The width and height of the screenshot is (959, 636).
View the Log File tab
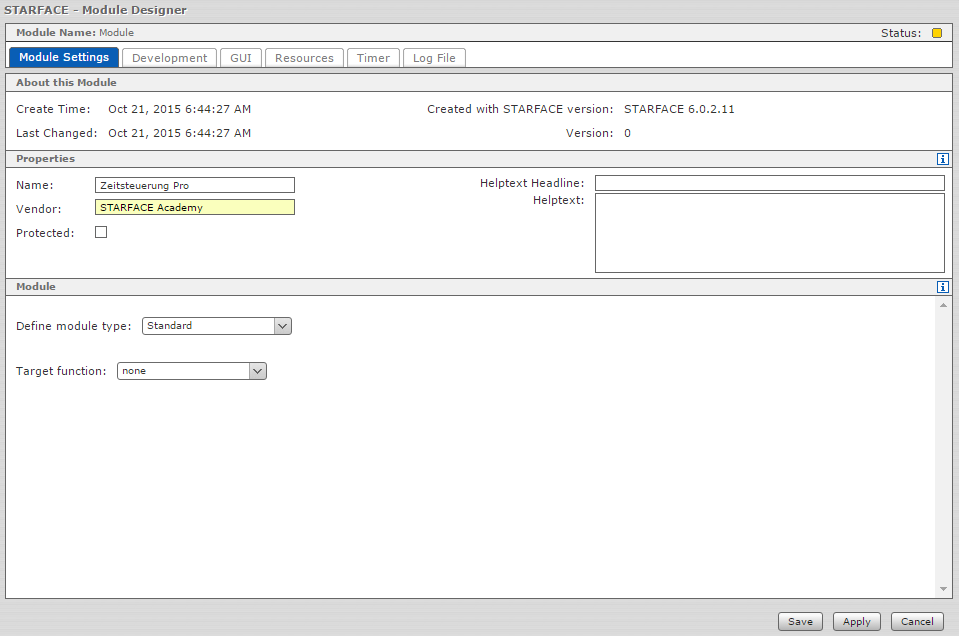click(x=434, y=58)
